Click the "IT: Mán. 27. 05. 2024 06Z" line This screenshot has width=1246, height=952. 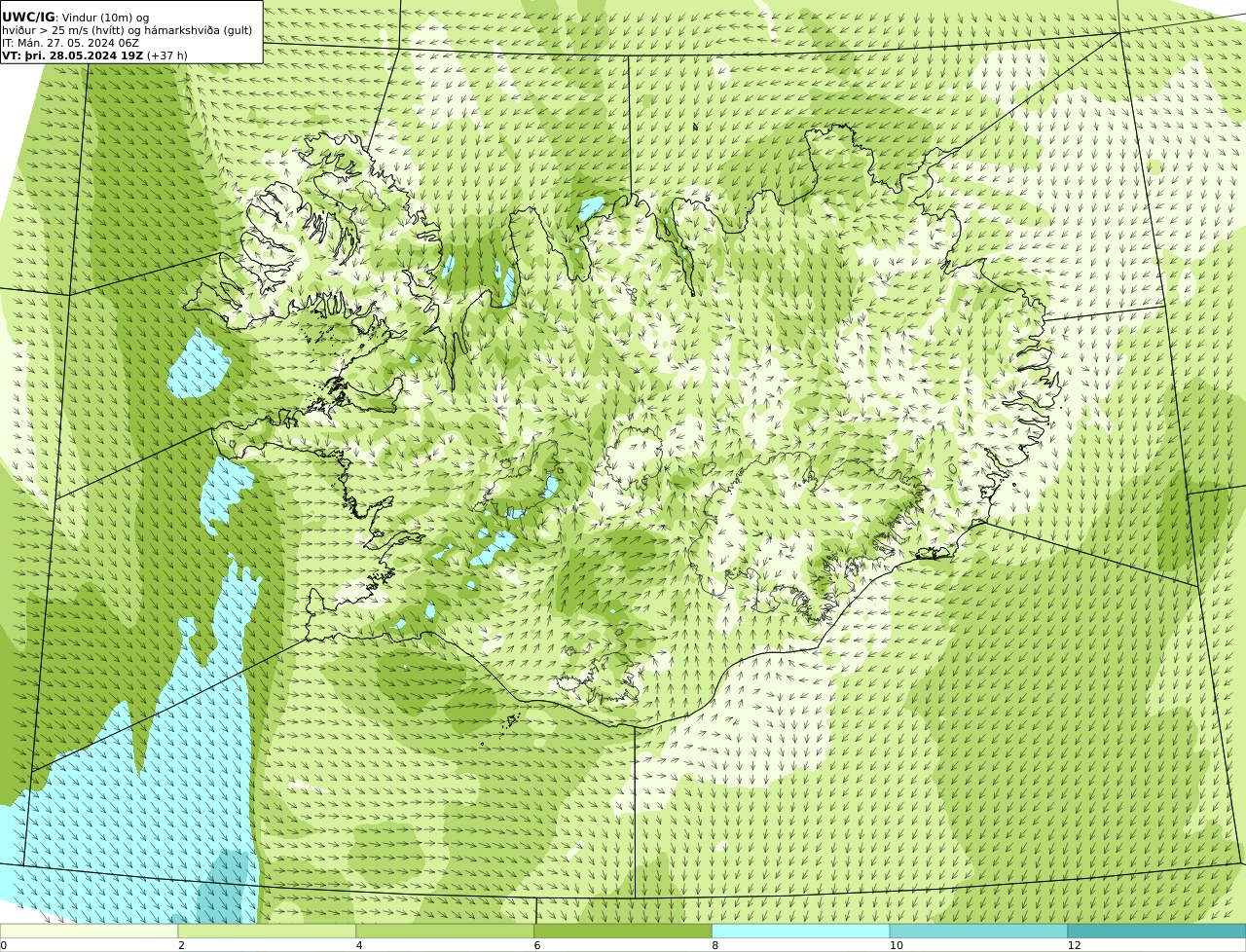pyautogui.click(x=70, y=43)
